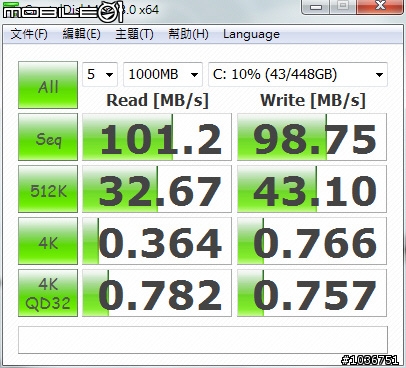Select the 4K read value 0.364
Screen dimensions: 406x368
pos(157,241)
